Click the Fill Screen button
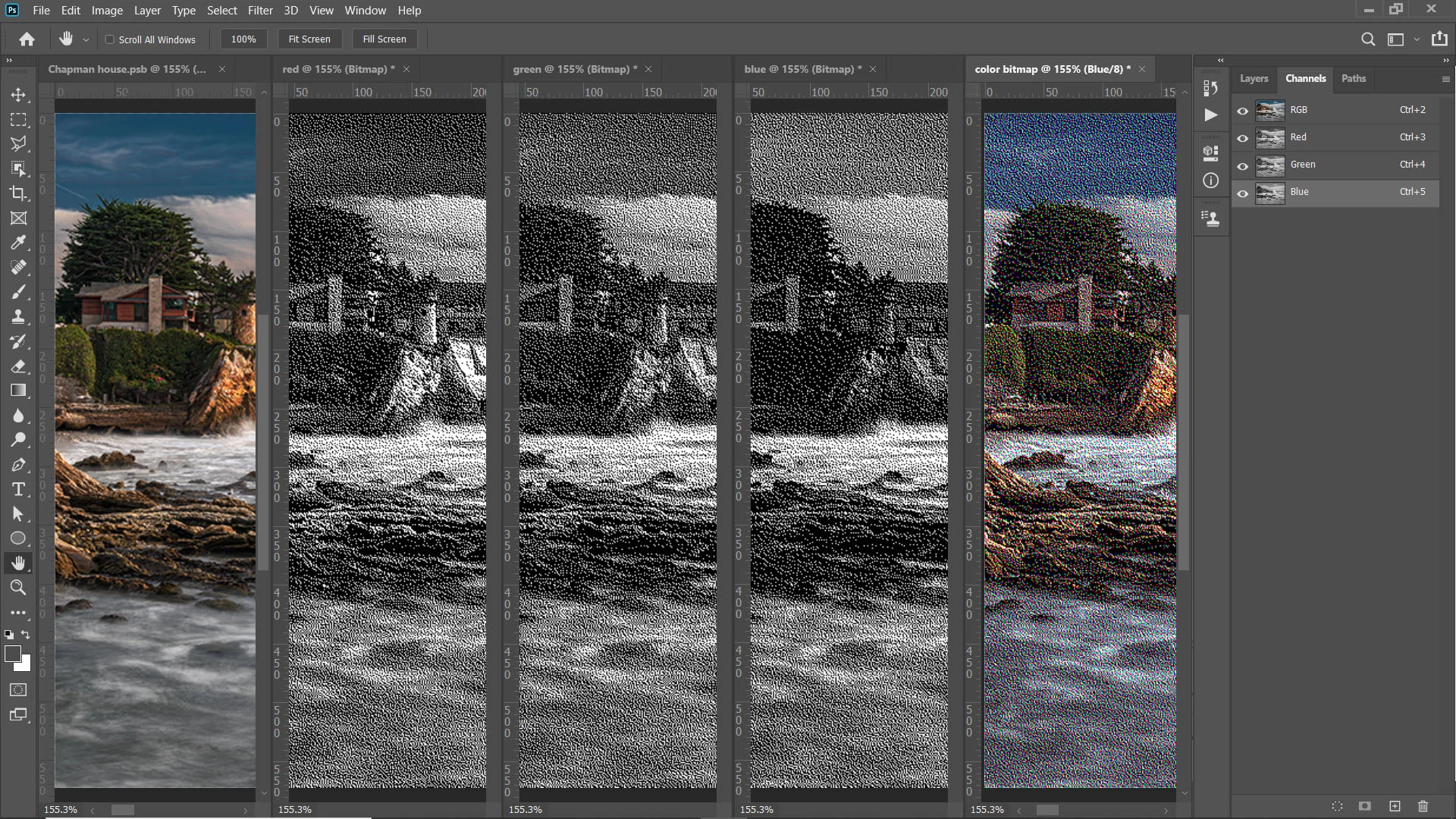 [x=384, y=39]
